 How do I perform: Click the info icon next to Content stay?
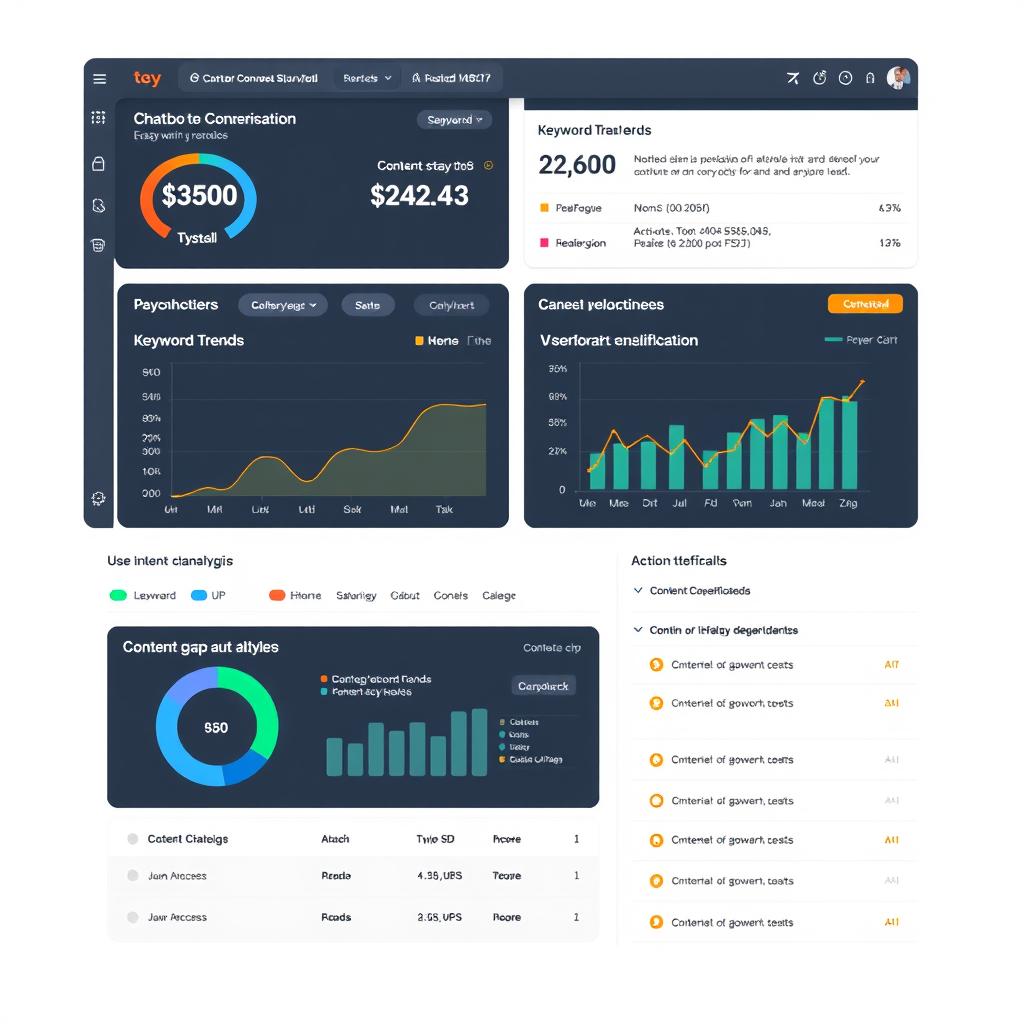pos(487,166)
